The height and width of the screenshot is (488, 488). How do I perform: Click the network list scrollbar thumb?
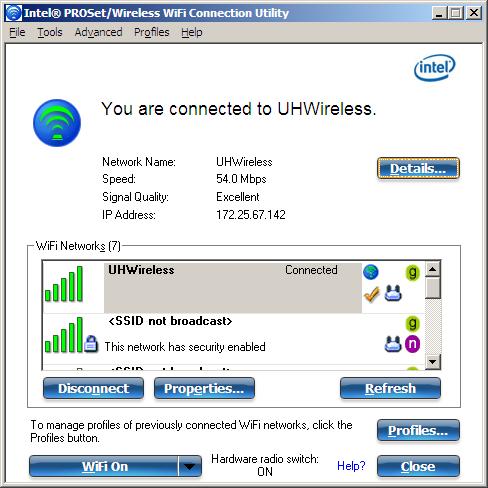point(433,287)
